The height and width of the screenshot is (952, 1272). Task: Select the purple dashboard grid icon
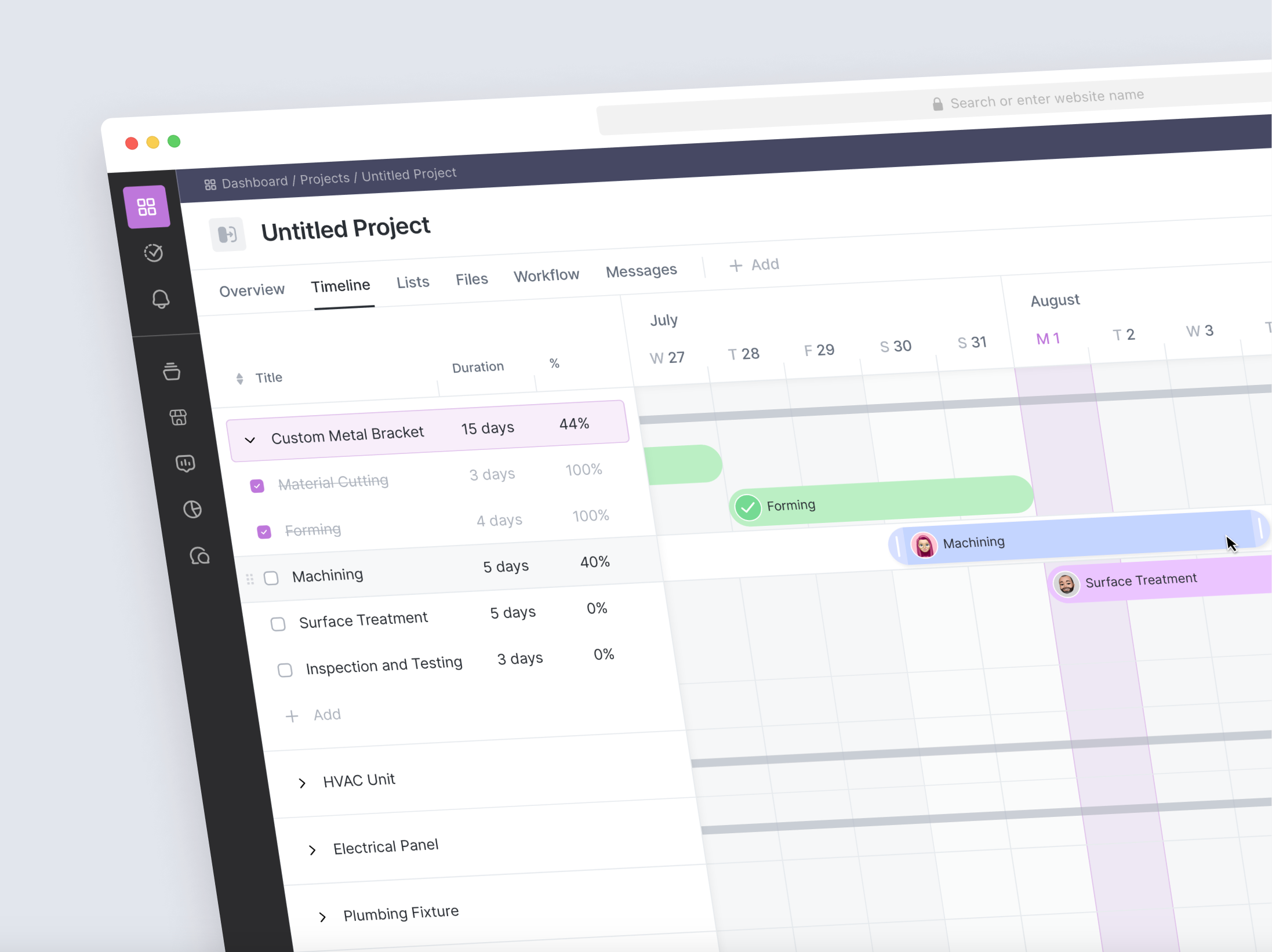(x=147, y=206)
